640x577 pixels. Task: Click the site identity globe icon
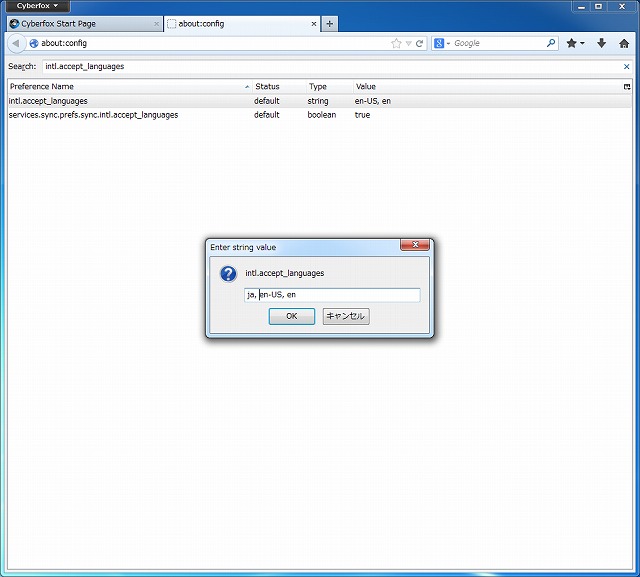click(34, 43)
